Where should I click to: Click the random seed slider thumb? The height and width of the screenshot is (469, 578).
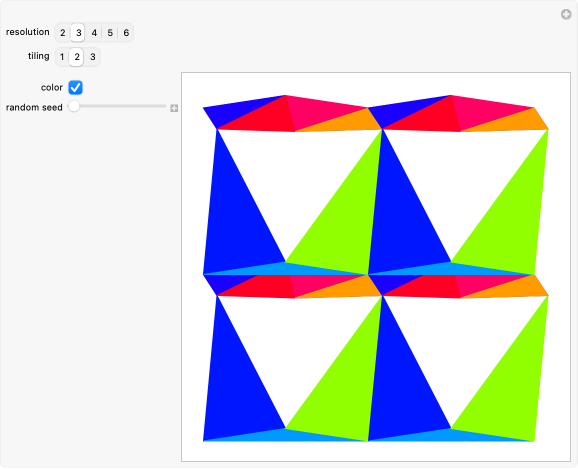tap(74, 106)
